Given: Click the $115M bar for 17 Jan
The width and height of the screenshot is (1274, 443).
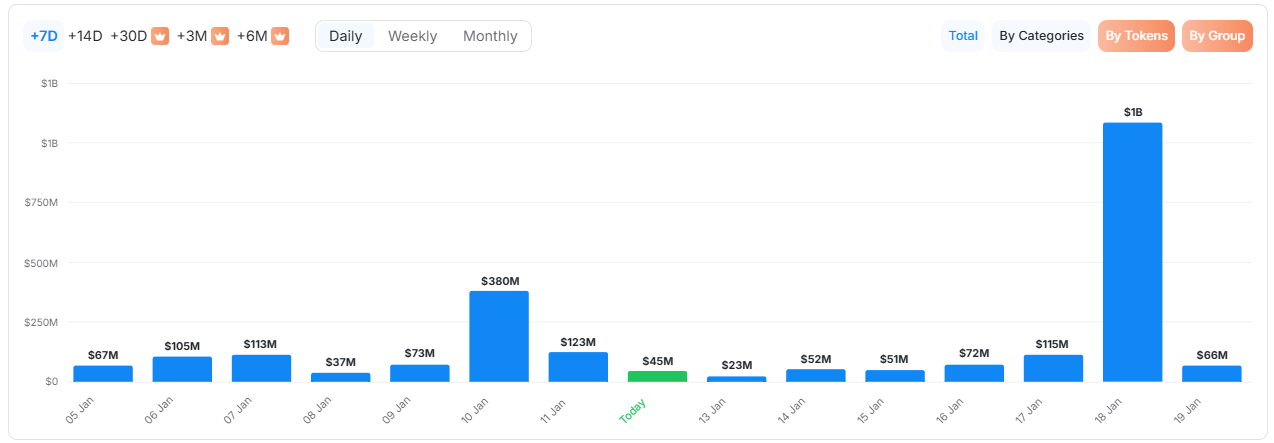Looking at the screenshot, I should [1053, 368].
